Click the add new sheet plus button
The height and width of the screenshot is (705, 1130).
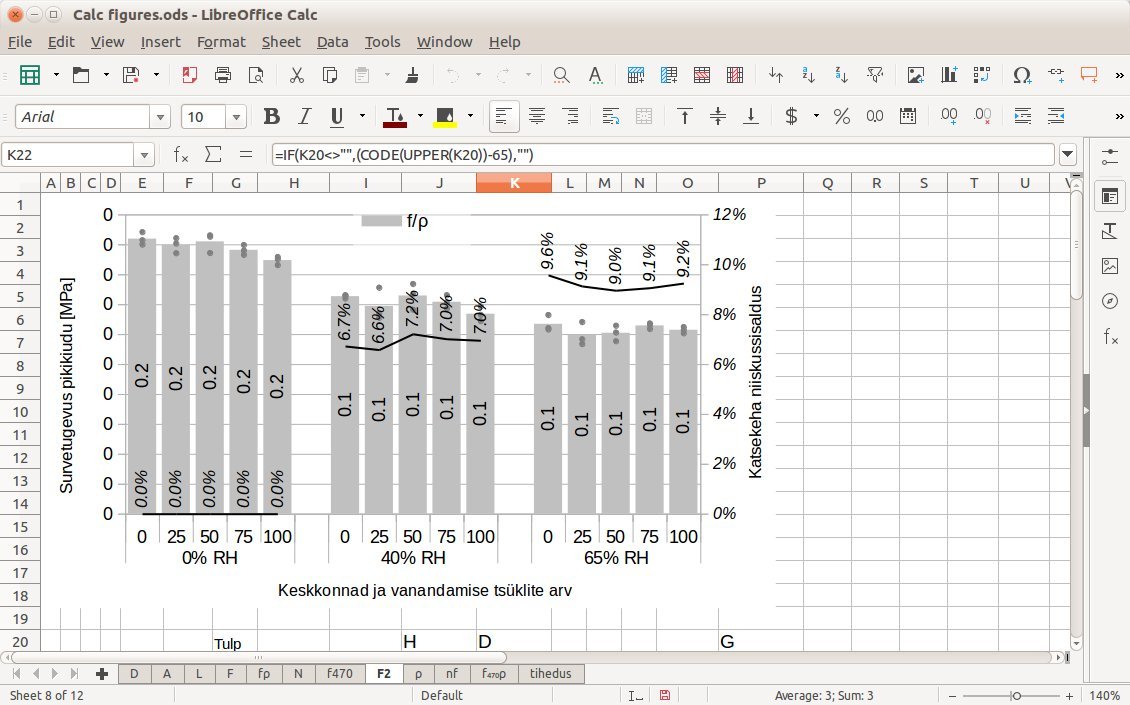[x=101, y=674]
